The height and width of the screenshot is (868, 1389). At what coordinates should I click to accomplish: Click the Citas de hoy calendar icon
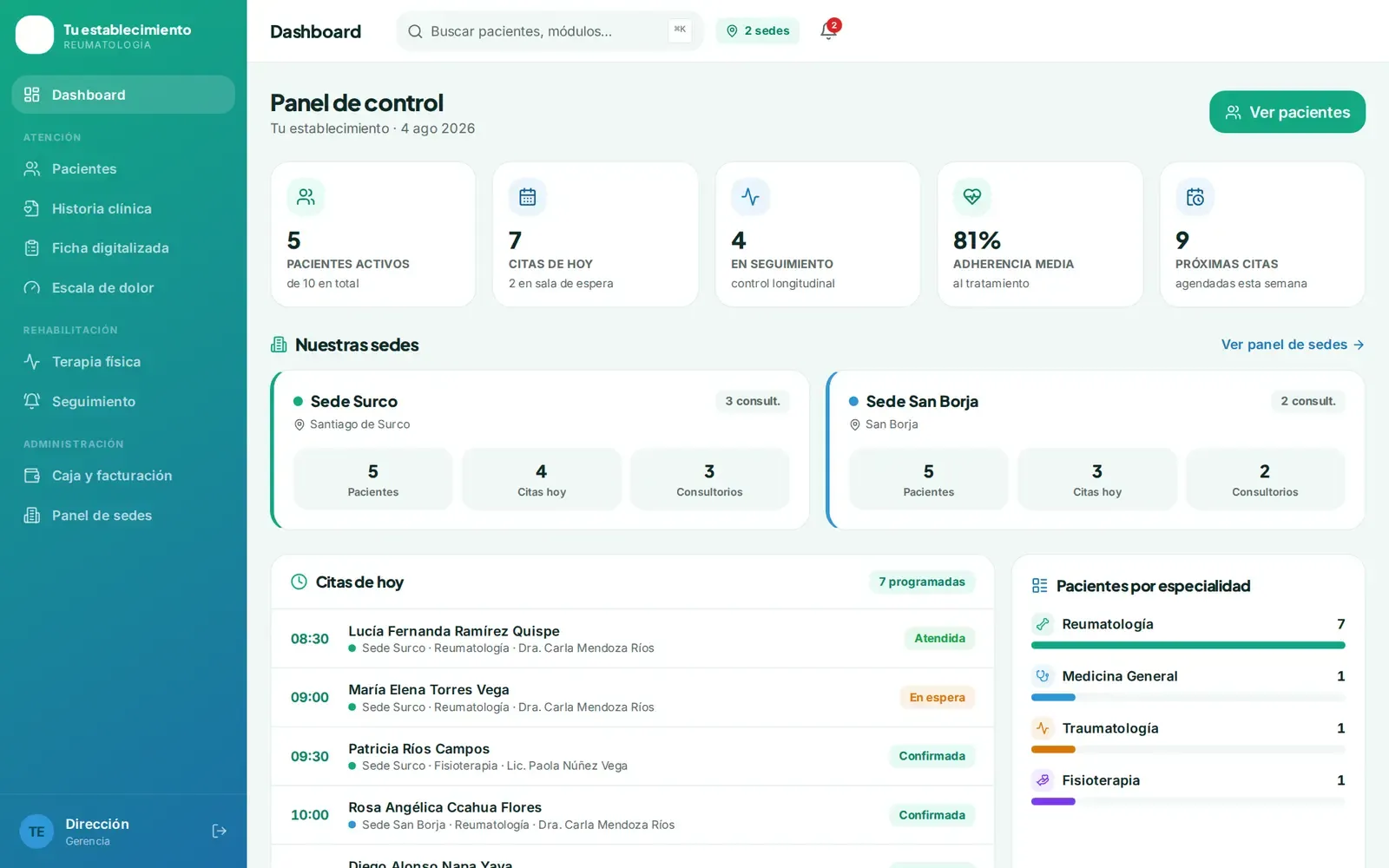click(528, 197)
